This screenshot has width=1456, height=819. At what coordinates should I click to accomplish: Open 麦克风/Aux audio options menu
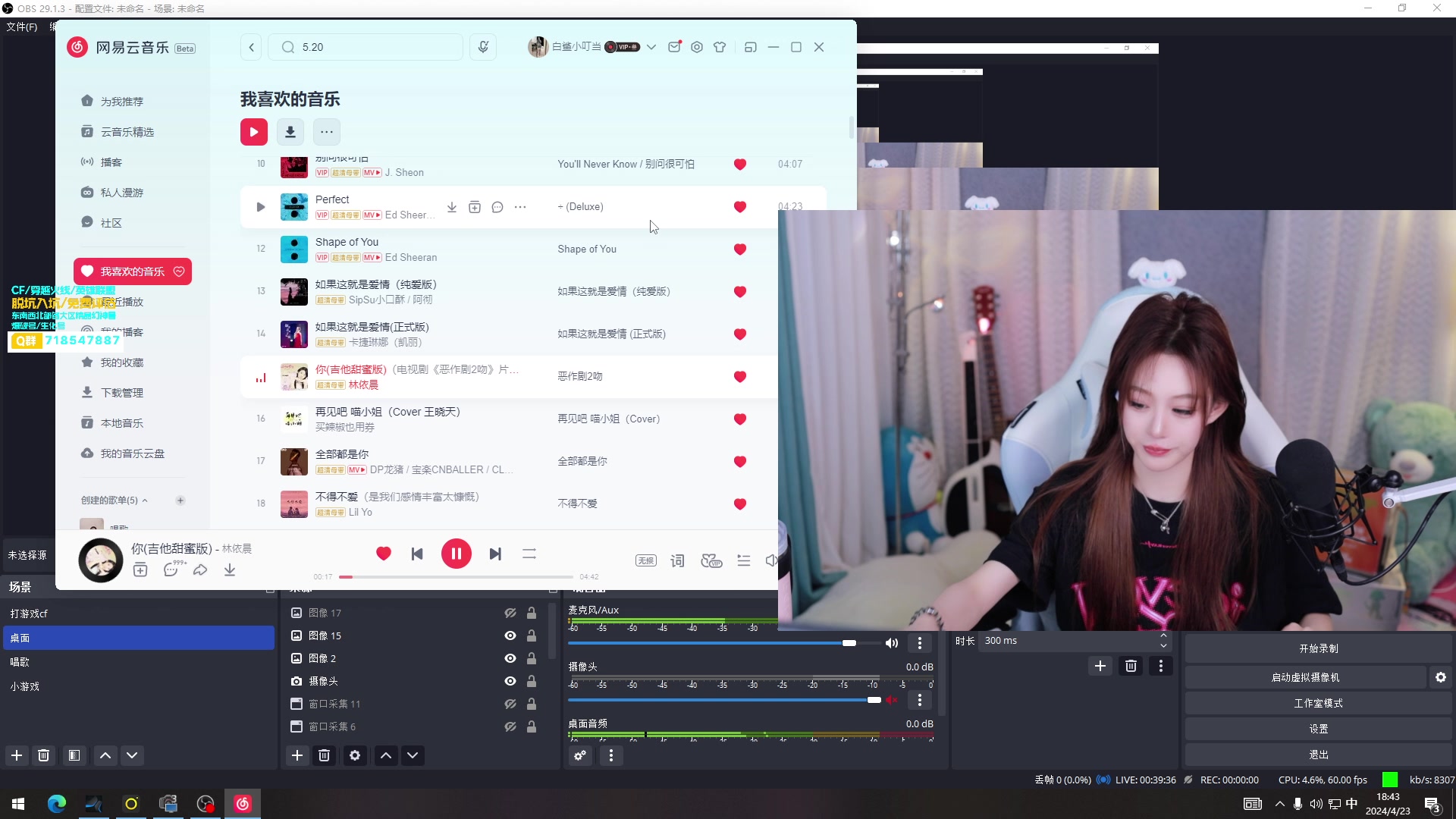coord(920,643)
